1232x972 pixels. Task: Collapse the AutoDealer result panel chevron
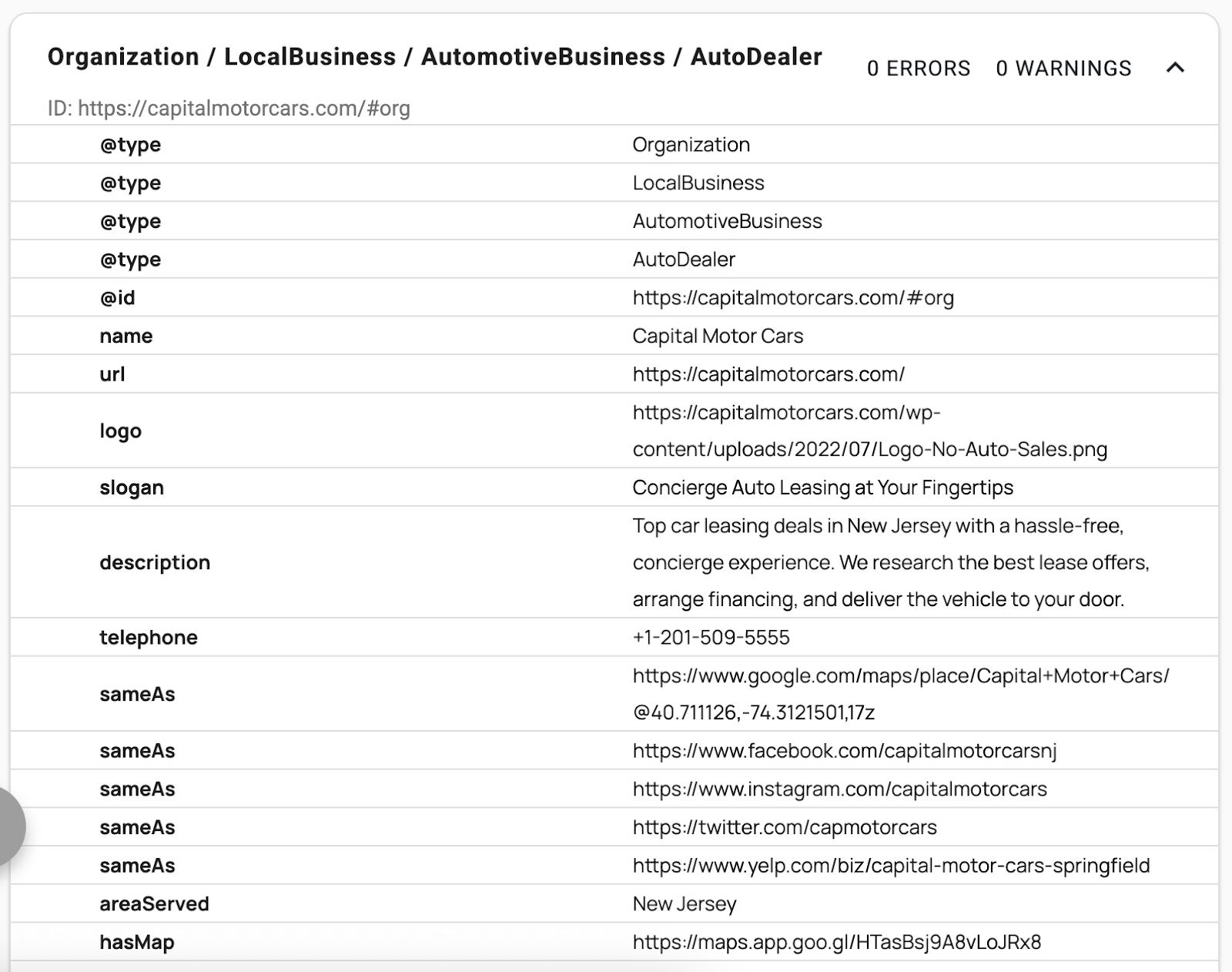(x=1174, y=69)
